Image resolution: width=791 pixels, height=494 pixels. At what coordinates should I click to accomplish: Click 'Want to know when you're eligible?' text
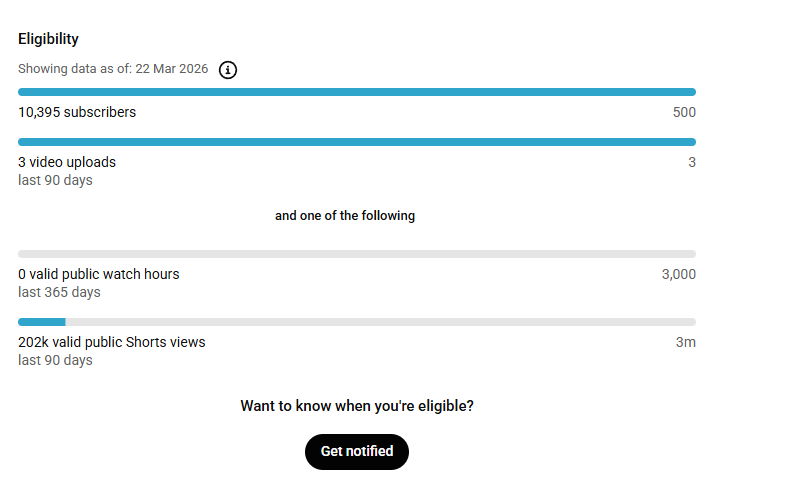pyautogui.click(x=357, y=406)
